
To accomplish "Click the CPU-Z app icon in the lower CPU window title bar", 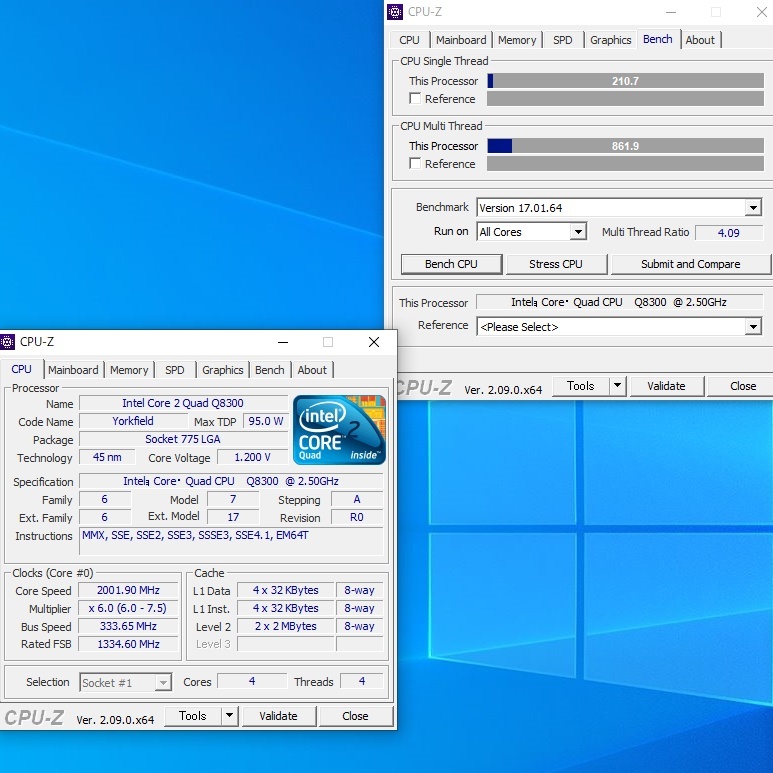I will click(x=7, y=342).
